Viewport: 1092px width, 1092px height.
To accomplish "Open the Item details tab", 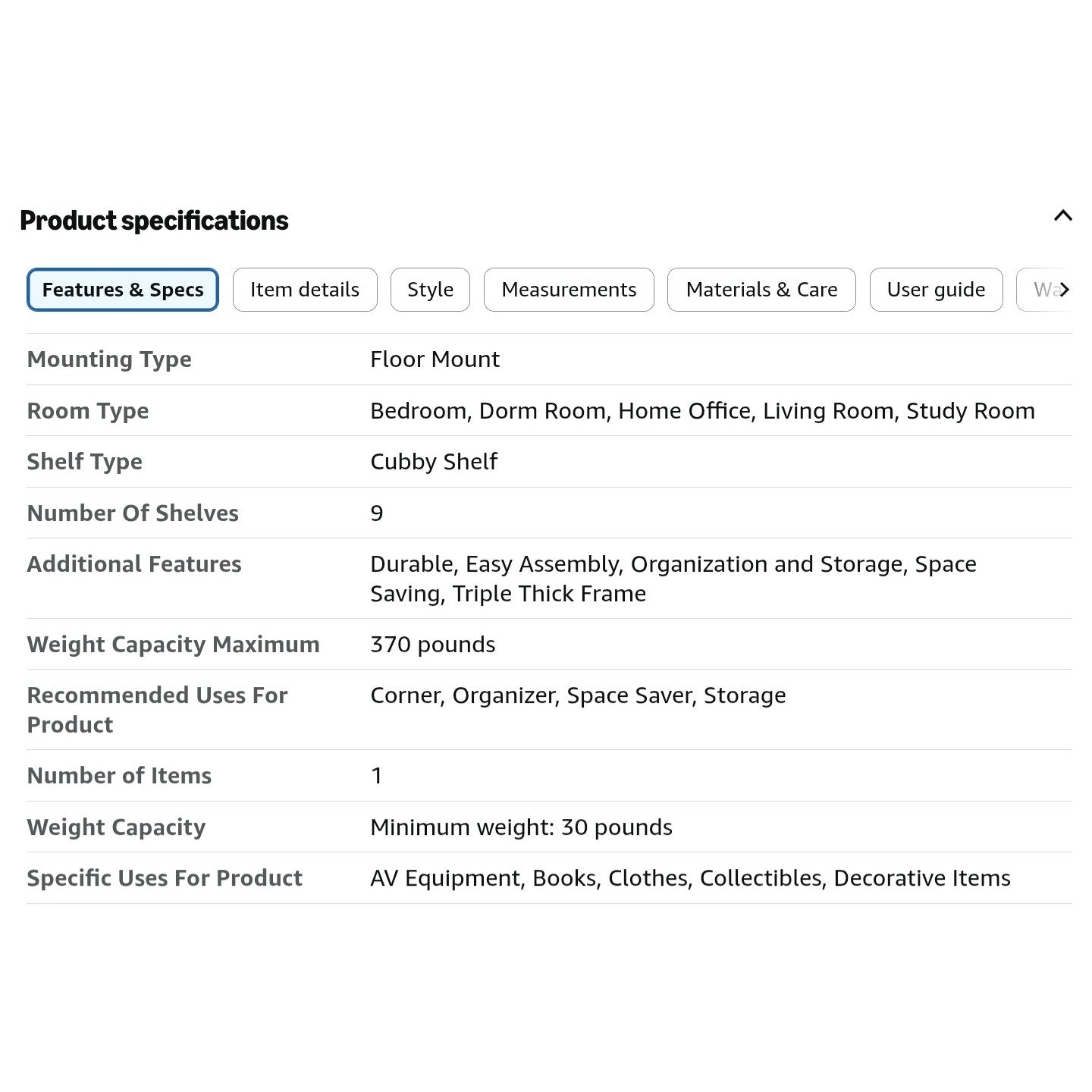I will (305, 290).
